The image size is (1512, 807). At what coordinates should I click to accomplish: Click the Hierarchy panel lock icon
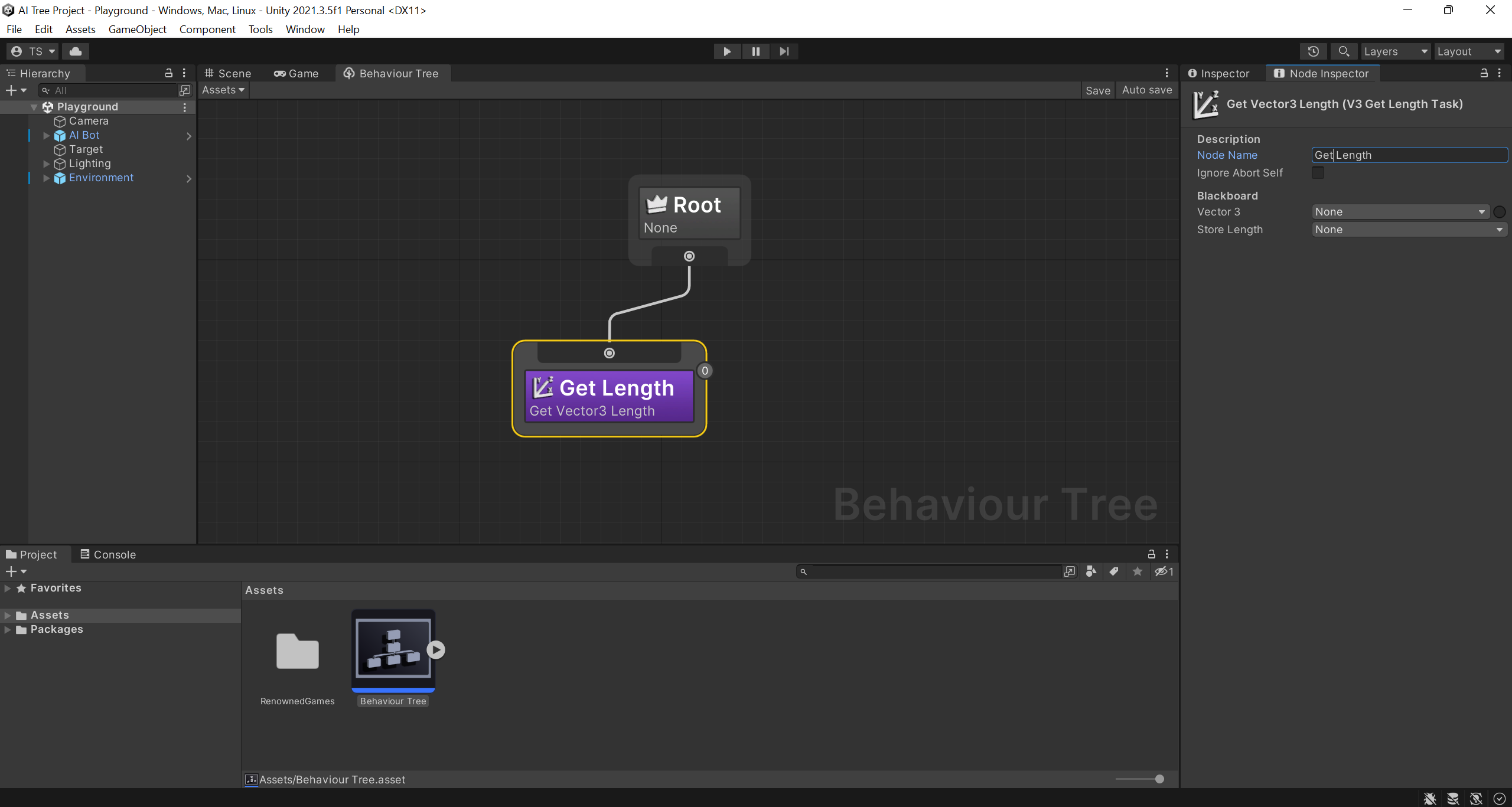coord(168,73)
